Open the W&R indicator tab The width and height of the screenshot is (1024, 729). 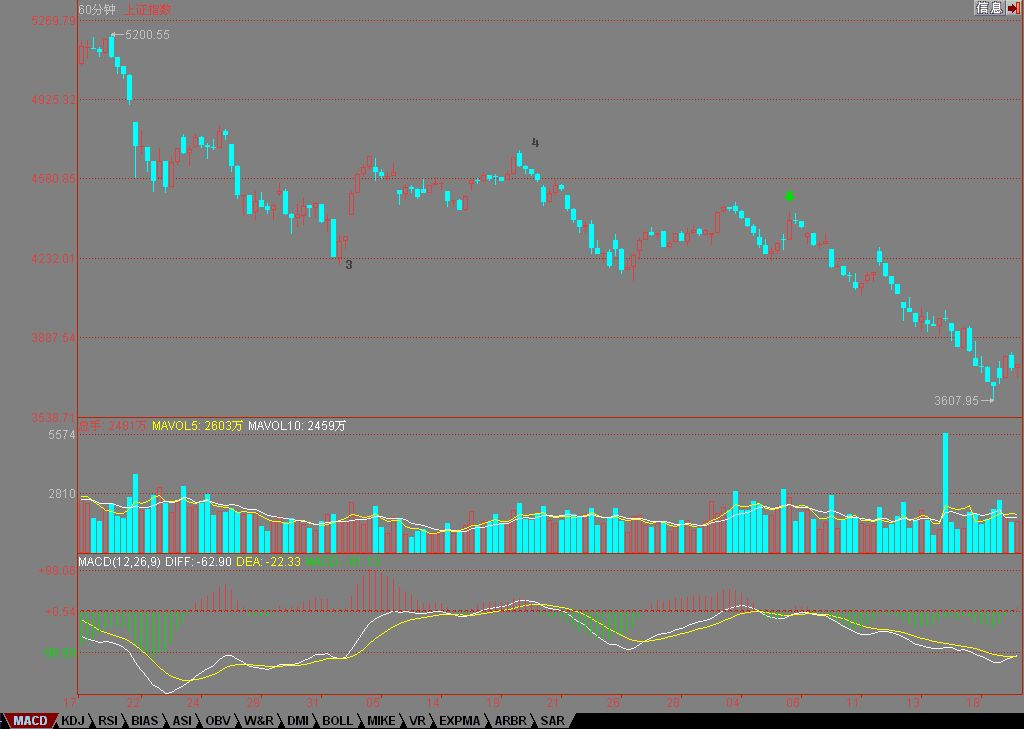pos(258,721)
